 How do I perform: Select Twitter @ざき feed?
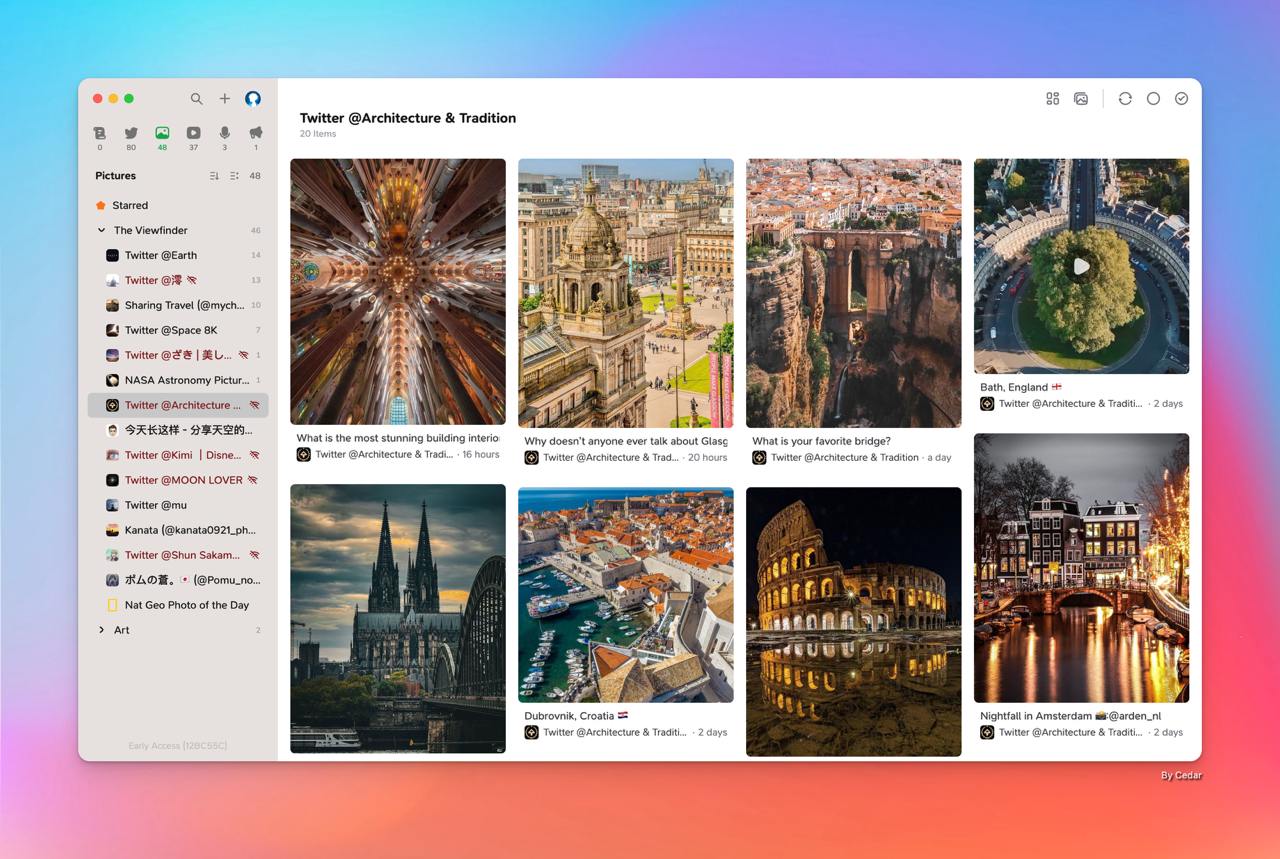click(178, 355)
